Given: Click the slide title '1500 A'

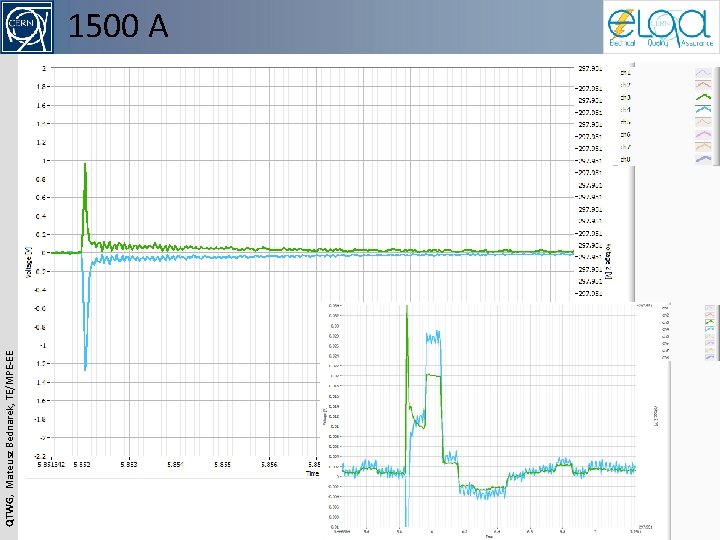Looking at the screenshot, I should pyautogui.click(x=118, y=26).
